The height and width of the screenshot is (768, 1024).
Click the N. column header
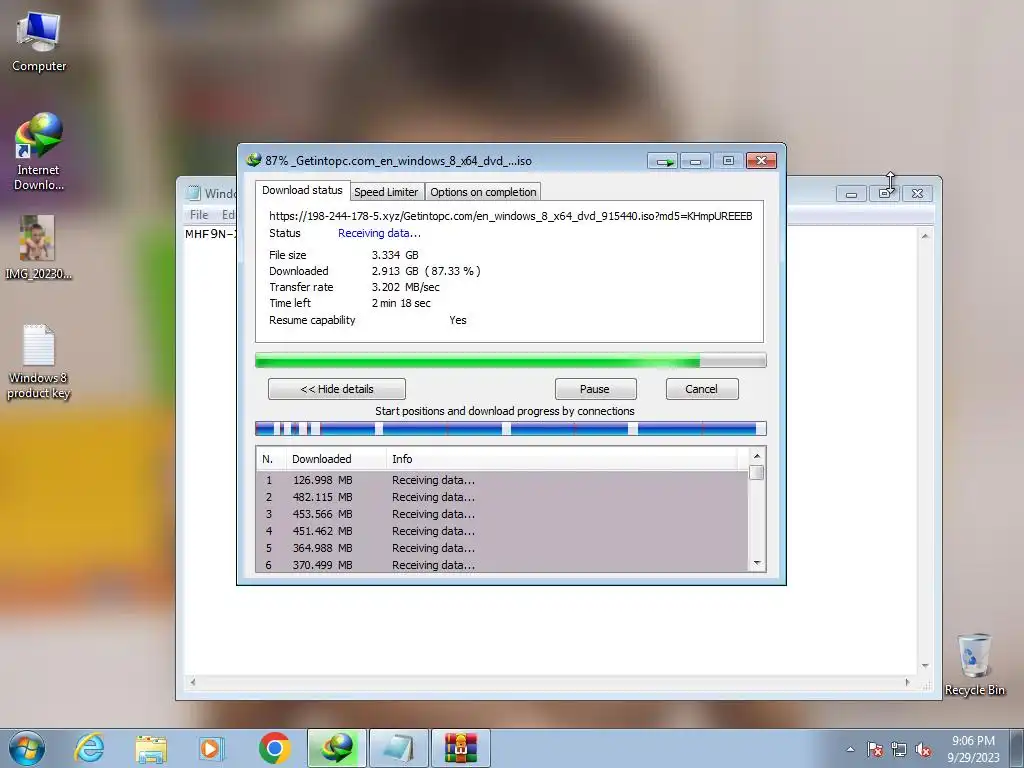coord(271,459)
